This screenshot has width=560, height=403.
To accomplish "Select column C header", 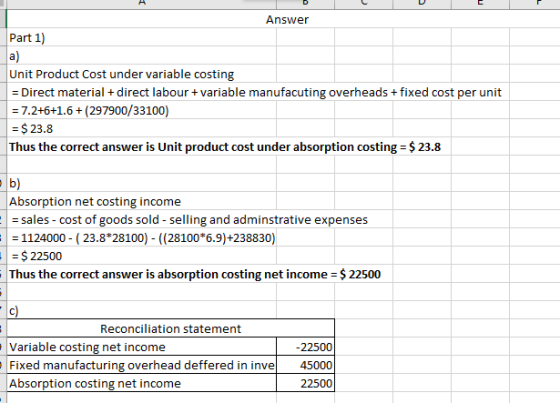I will (364, 4).
